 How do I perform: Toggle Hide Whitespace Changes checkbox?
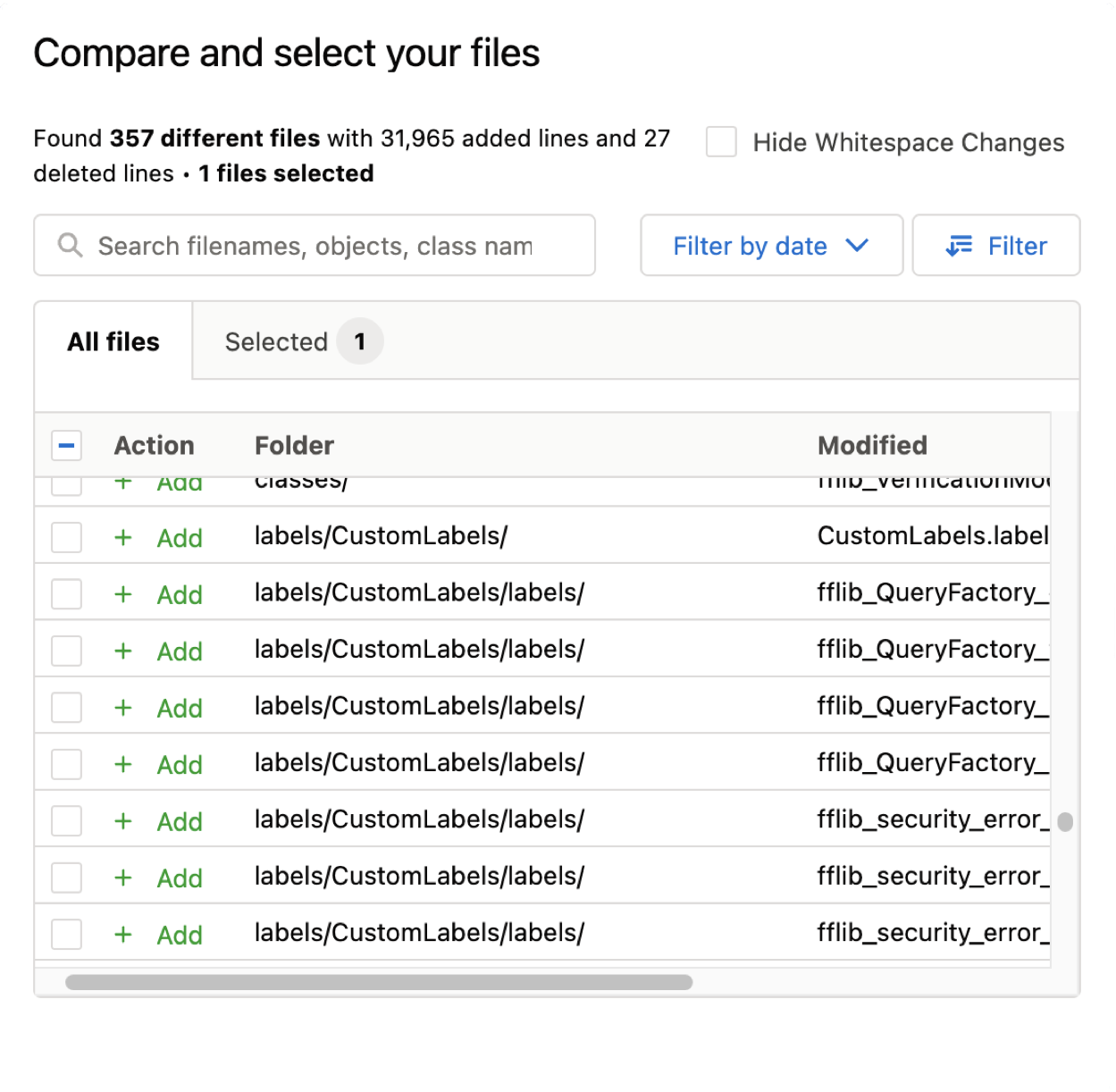coord(721,142)
